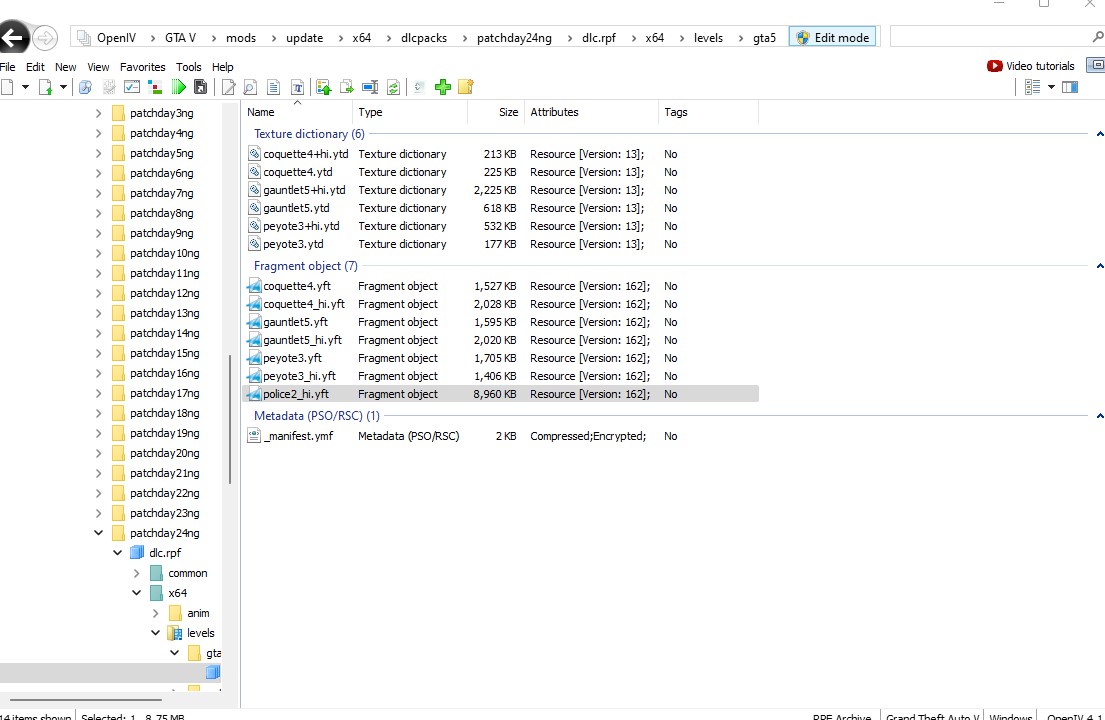Open the New menu
Screen dimensions: 1105x720
[66, 67]
